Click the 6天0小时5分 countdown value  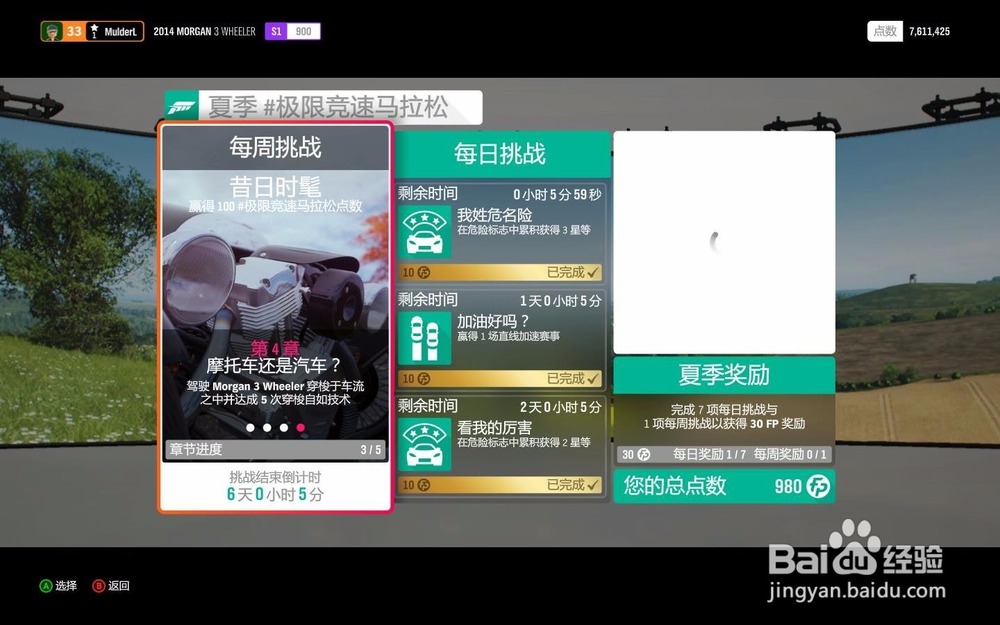coord(275,494)
